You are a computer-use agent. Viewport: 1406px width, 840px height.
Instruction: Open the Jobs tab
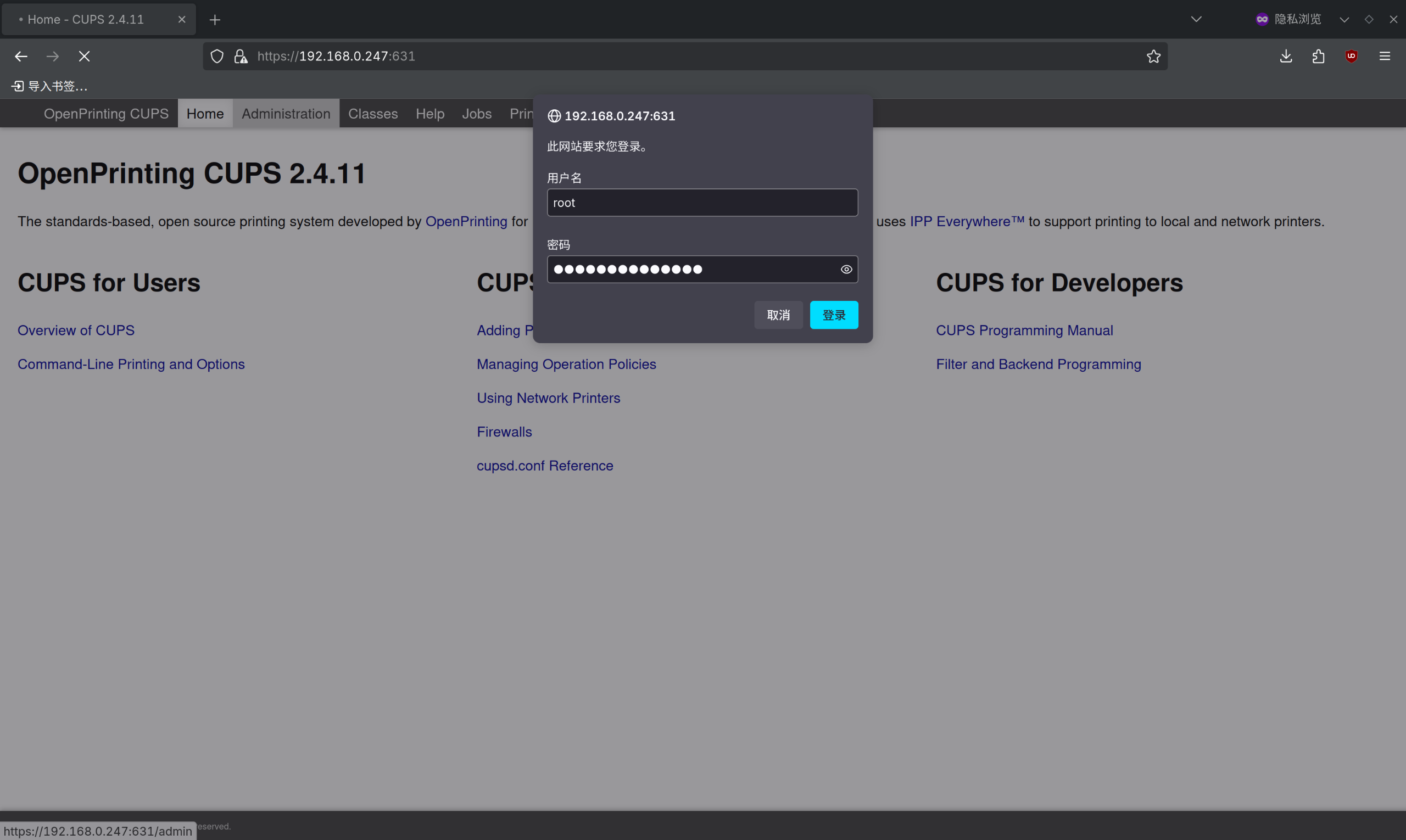pyautogui.click(x=477, y=114)
